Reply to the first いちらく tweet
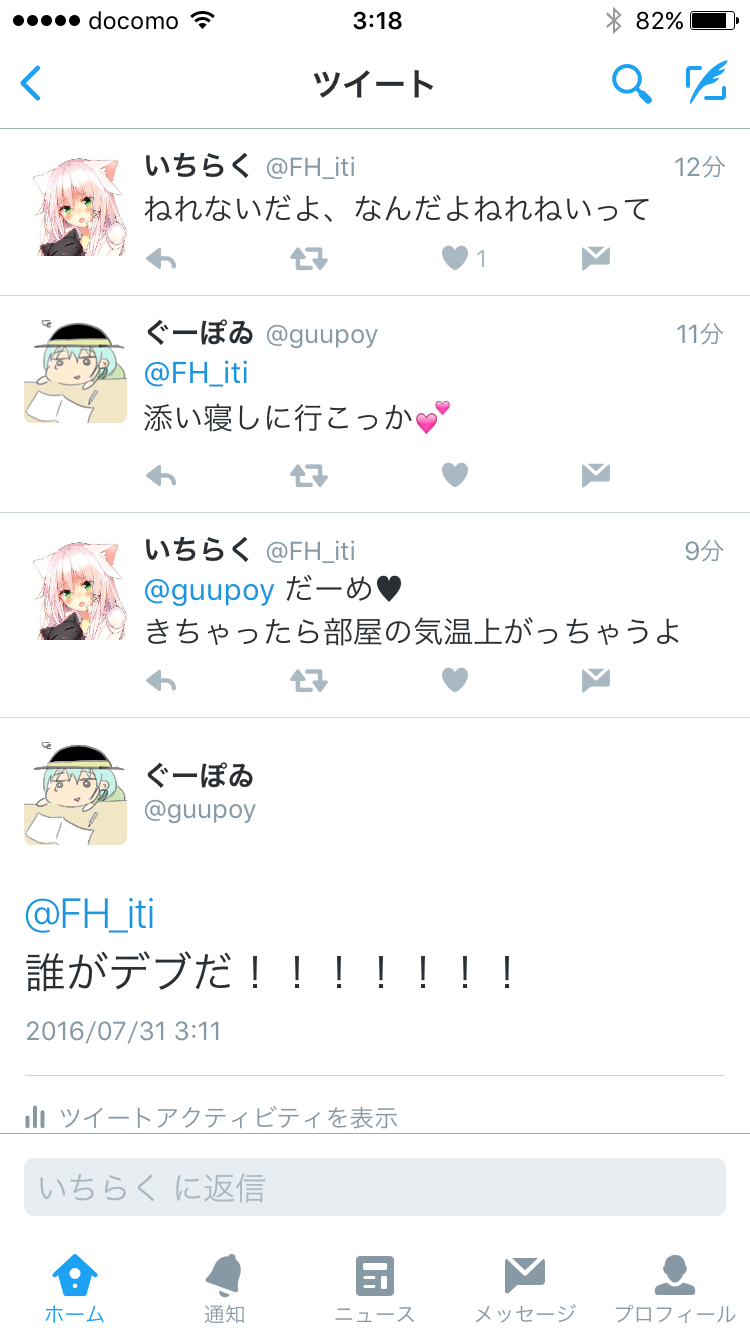 click(161, 259)
